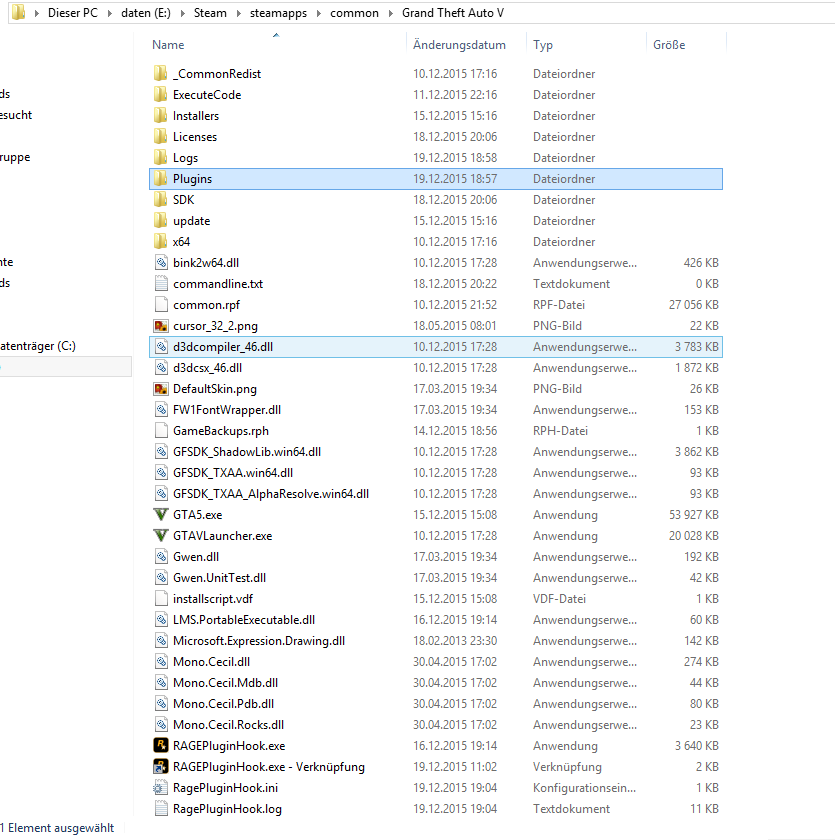
Task: Select the FW1FontWrapper.dll file name
Action: pos(227,410)
